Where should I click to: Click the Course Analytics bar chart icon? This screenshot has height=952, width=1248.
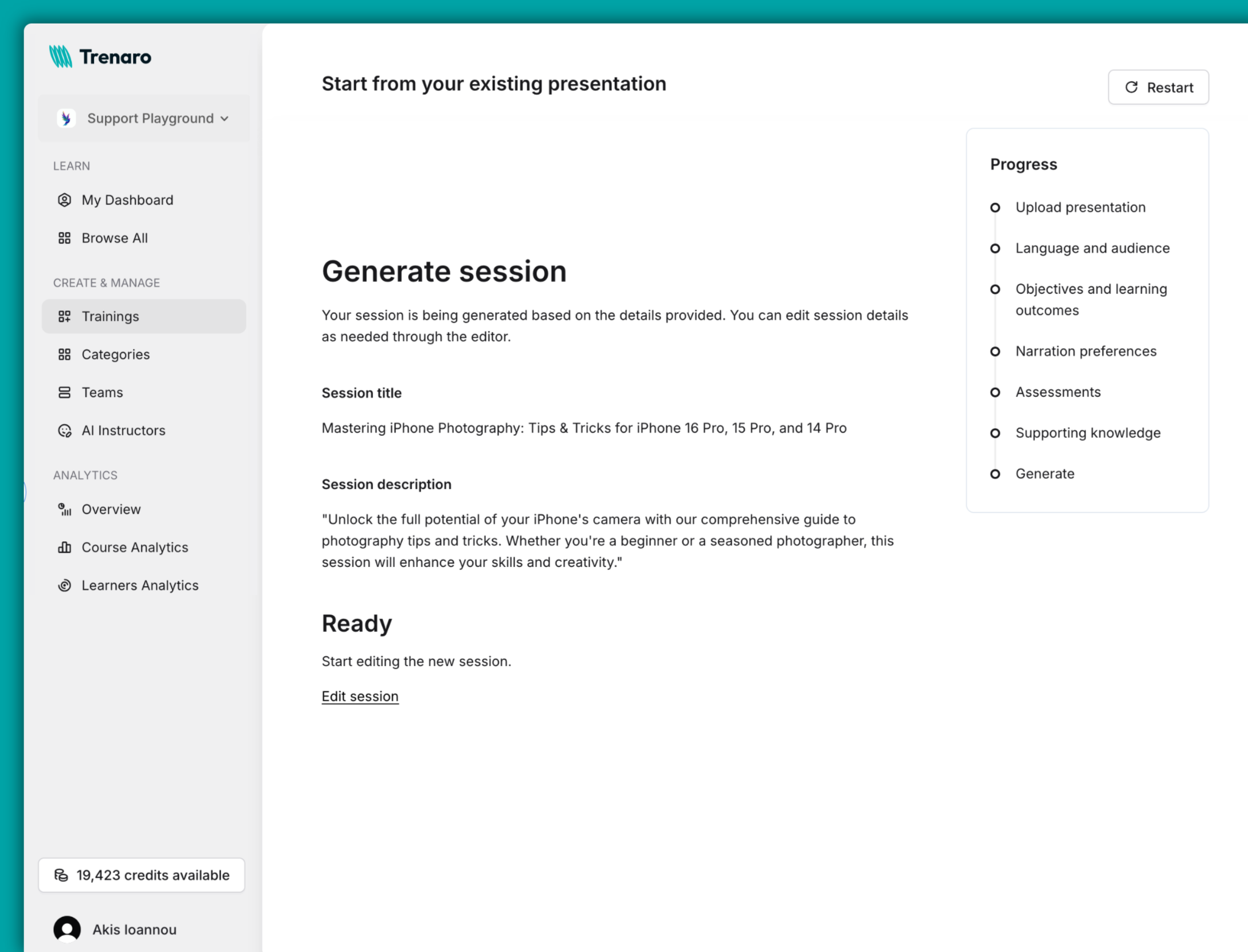(64, 547)
